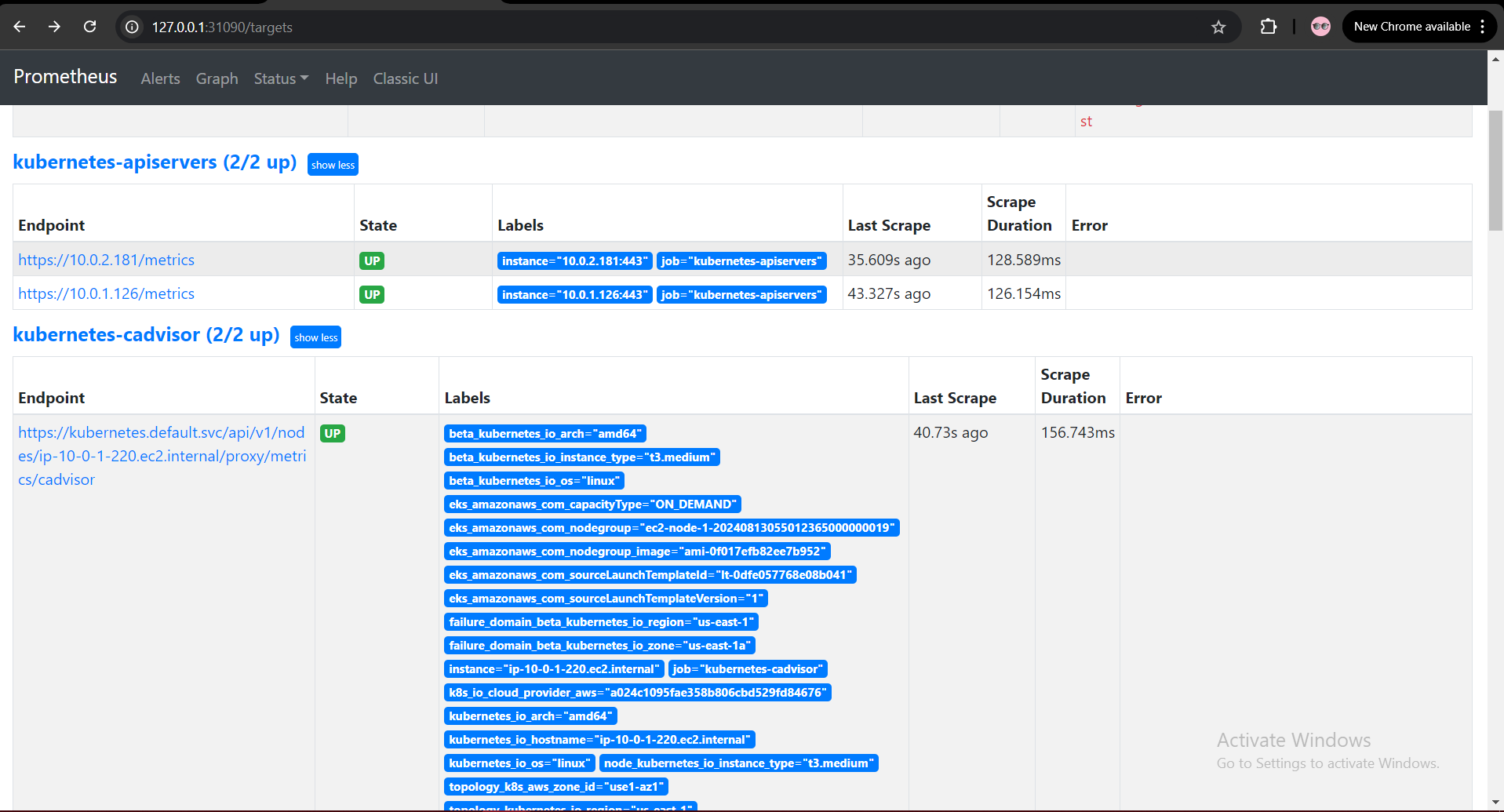
Task: Select beta_kubernetes_io_arch="amd64" label
Action: pyautogui.click(x=544, y=433)
